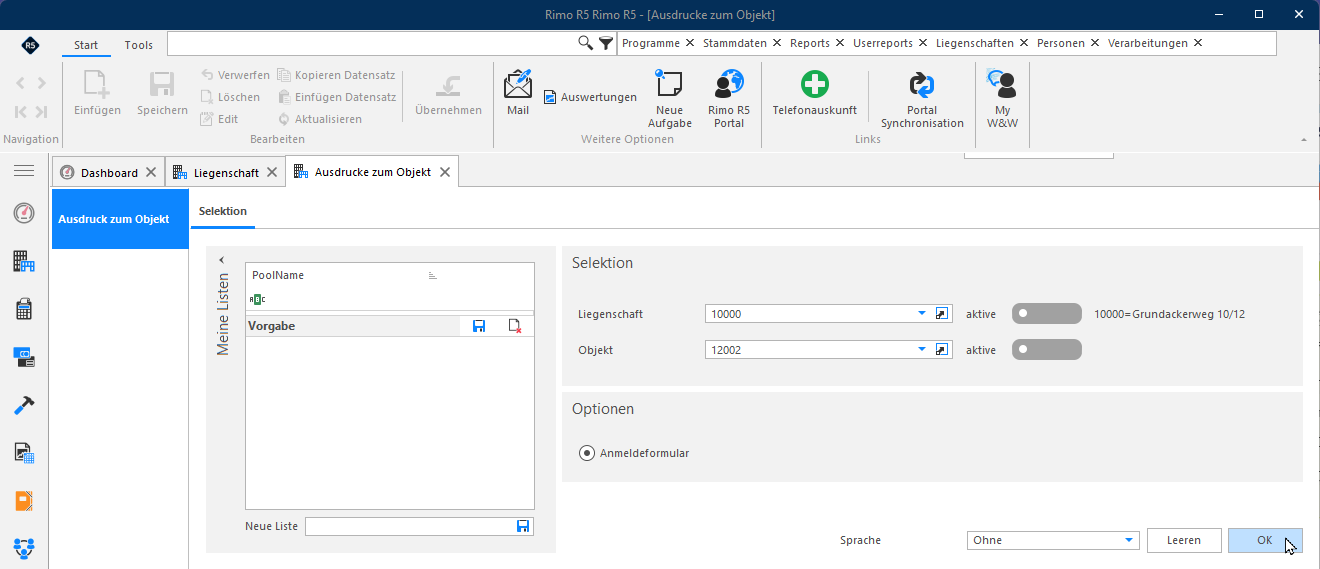Click the PoolName filter row icon
Image resolution: width=1320 pixels, height=569 pixels.
point(258,299)
